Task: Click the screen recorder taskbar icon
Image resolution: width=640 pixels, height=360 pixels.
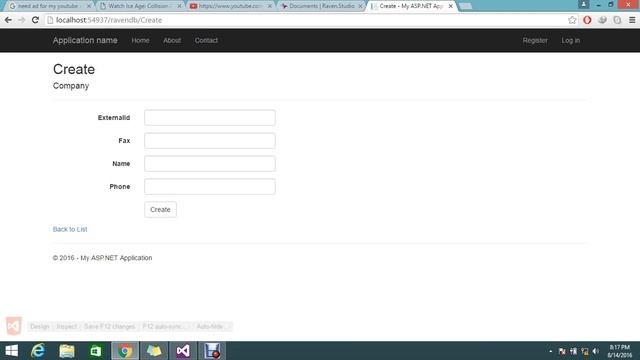Action: tap(212, 351)
